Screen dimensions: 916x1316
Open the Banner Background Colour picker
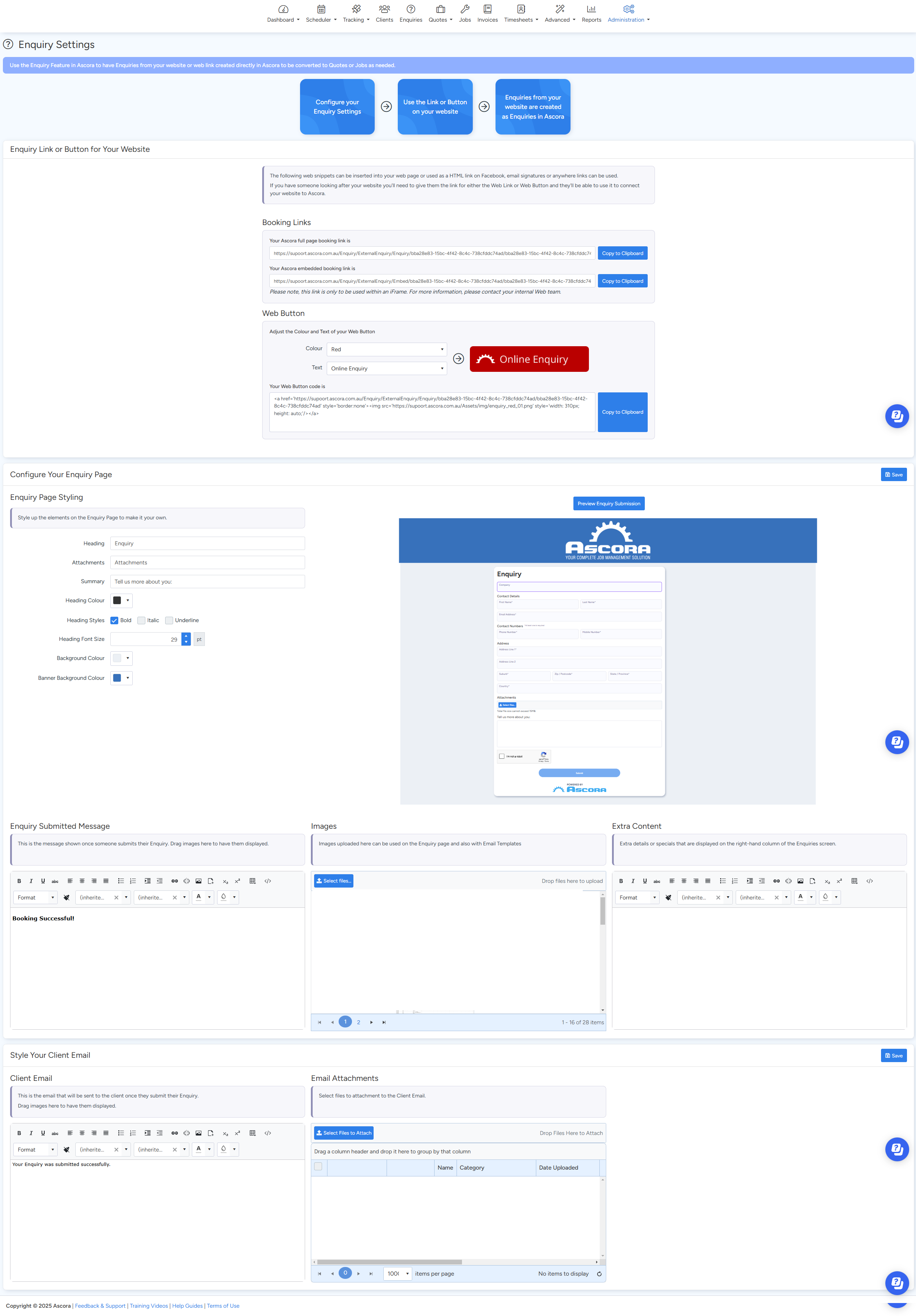point(121,678)
